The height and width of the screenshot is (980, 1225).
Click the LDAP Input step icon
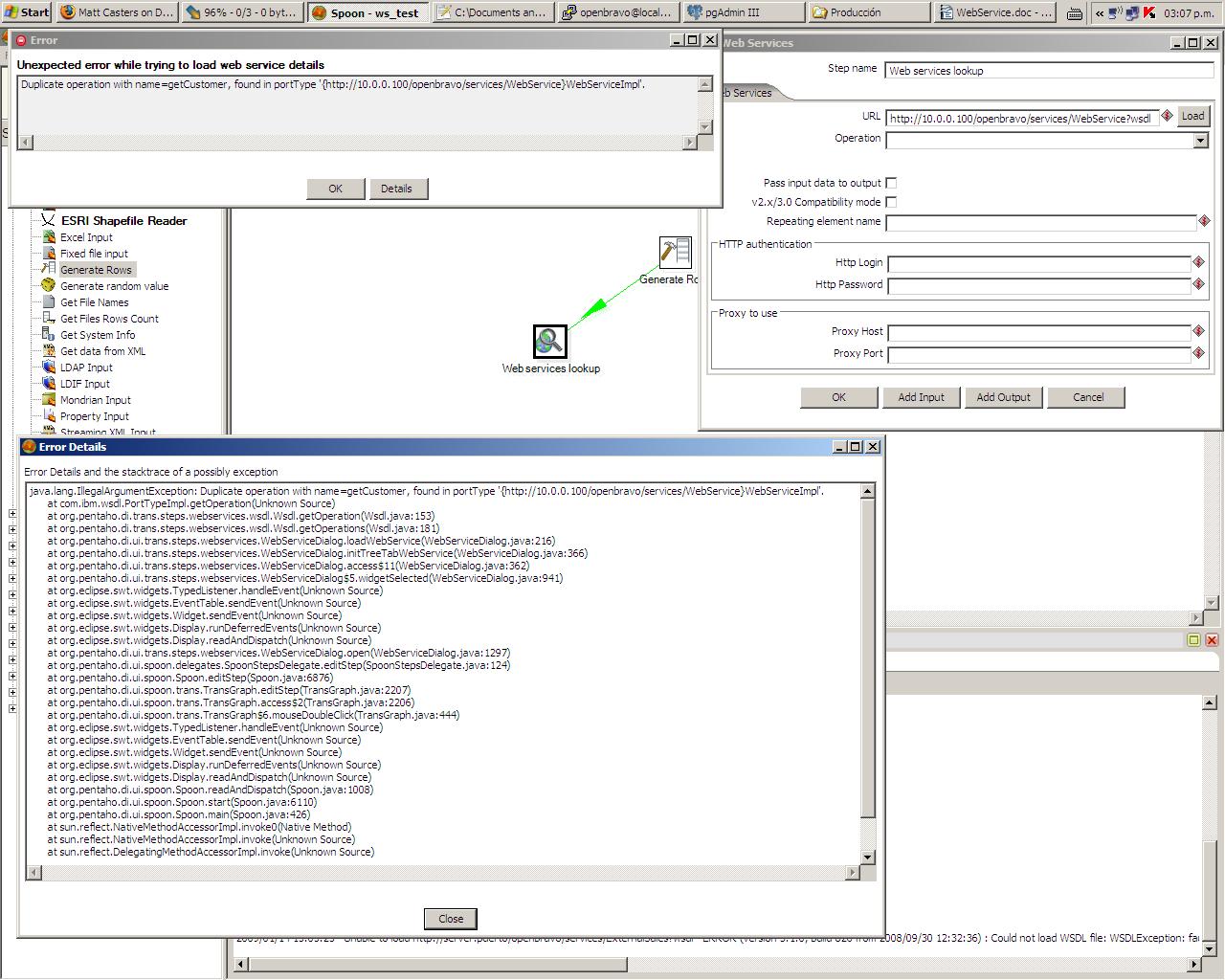click(x=48, y=367)
